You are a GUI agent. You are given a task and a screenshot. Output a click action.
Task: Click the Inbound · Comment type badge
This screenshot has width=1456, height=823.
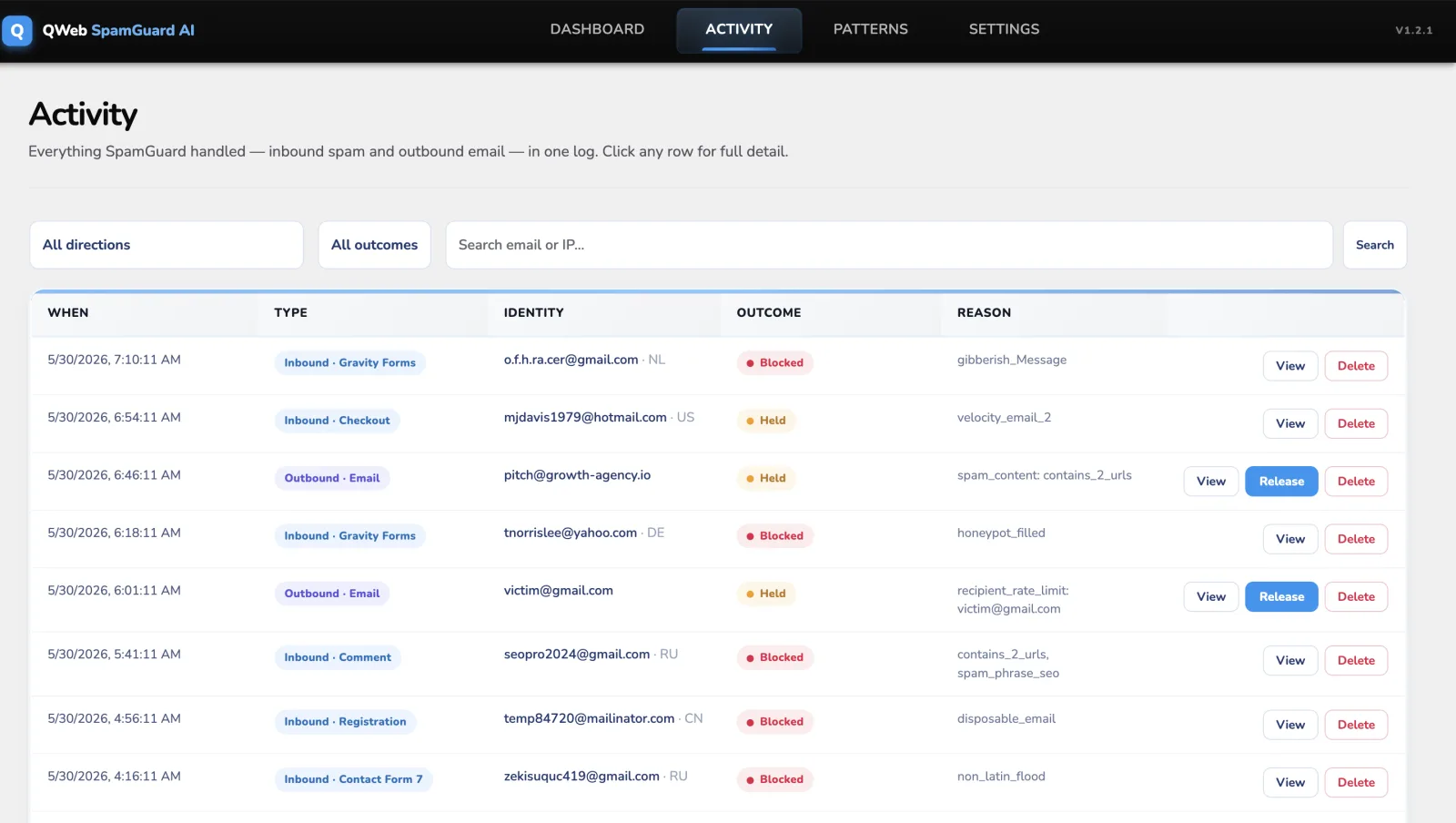tap(338, 657)
